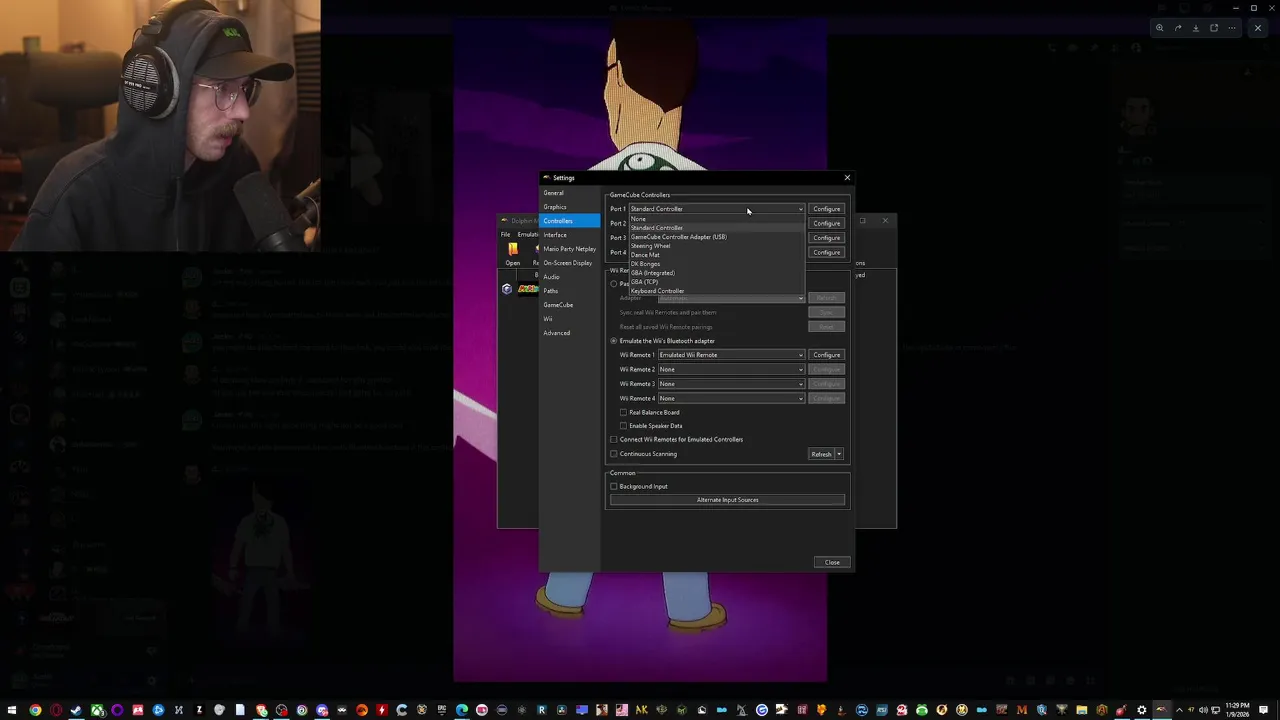Screen dimensions: 1280x720
Task: Select the Steering Wheel option
Action: pyautogui.click(x=716, y=246)
